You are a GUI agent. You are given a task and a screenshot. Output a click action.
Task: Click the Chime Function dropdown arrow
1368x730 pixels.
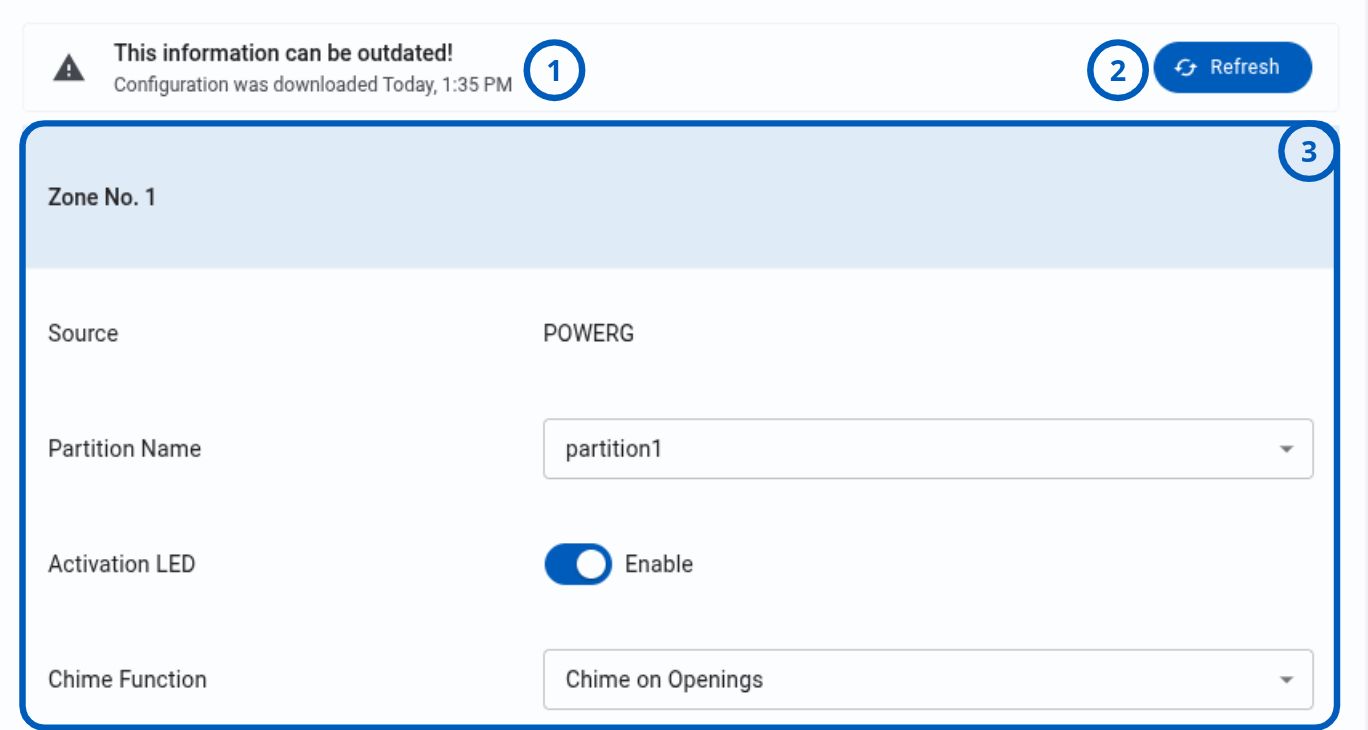pos(1286,680)
